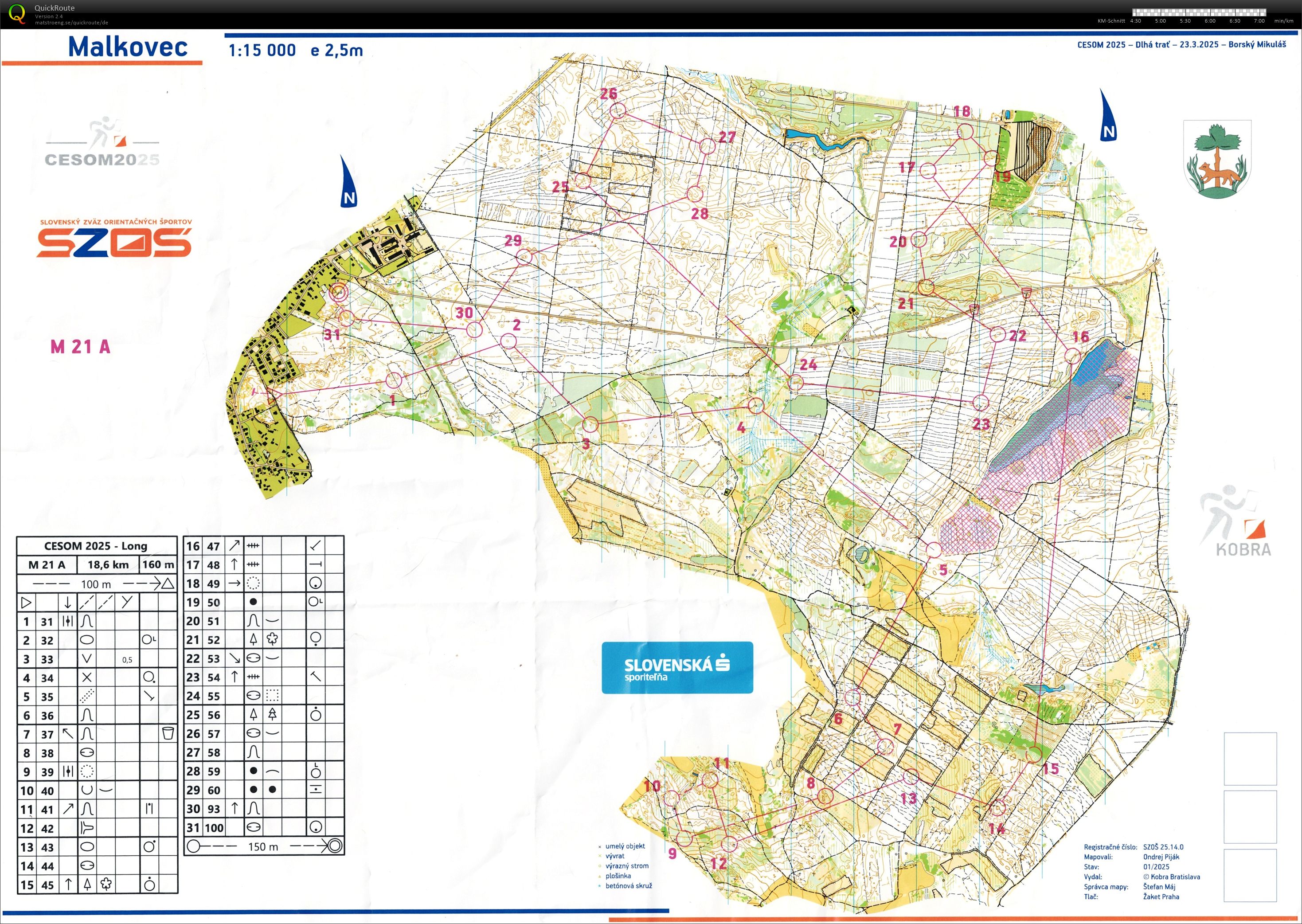Click control circle 8 on the map
The height and width of the screenshot is (924, 1302).
point(825,796)
